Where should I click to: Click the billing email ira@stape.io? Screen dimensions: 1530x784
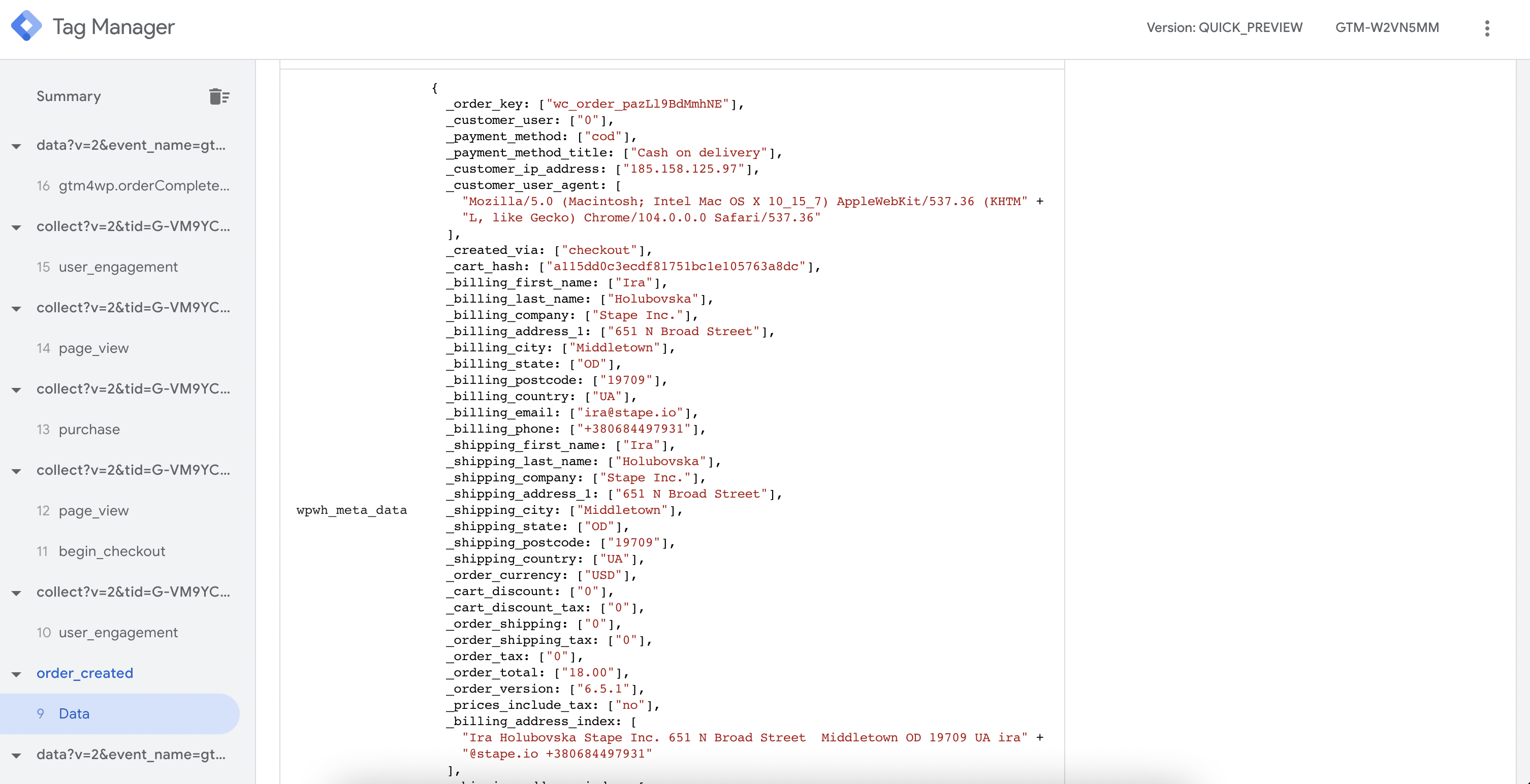[x=629, y=413]
